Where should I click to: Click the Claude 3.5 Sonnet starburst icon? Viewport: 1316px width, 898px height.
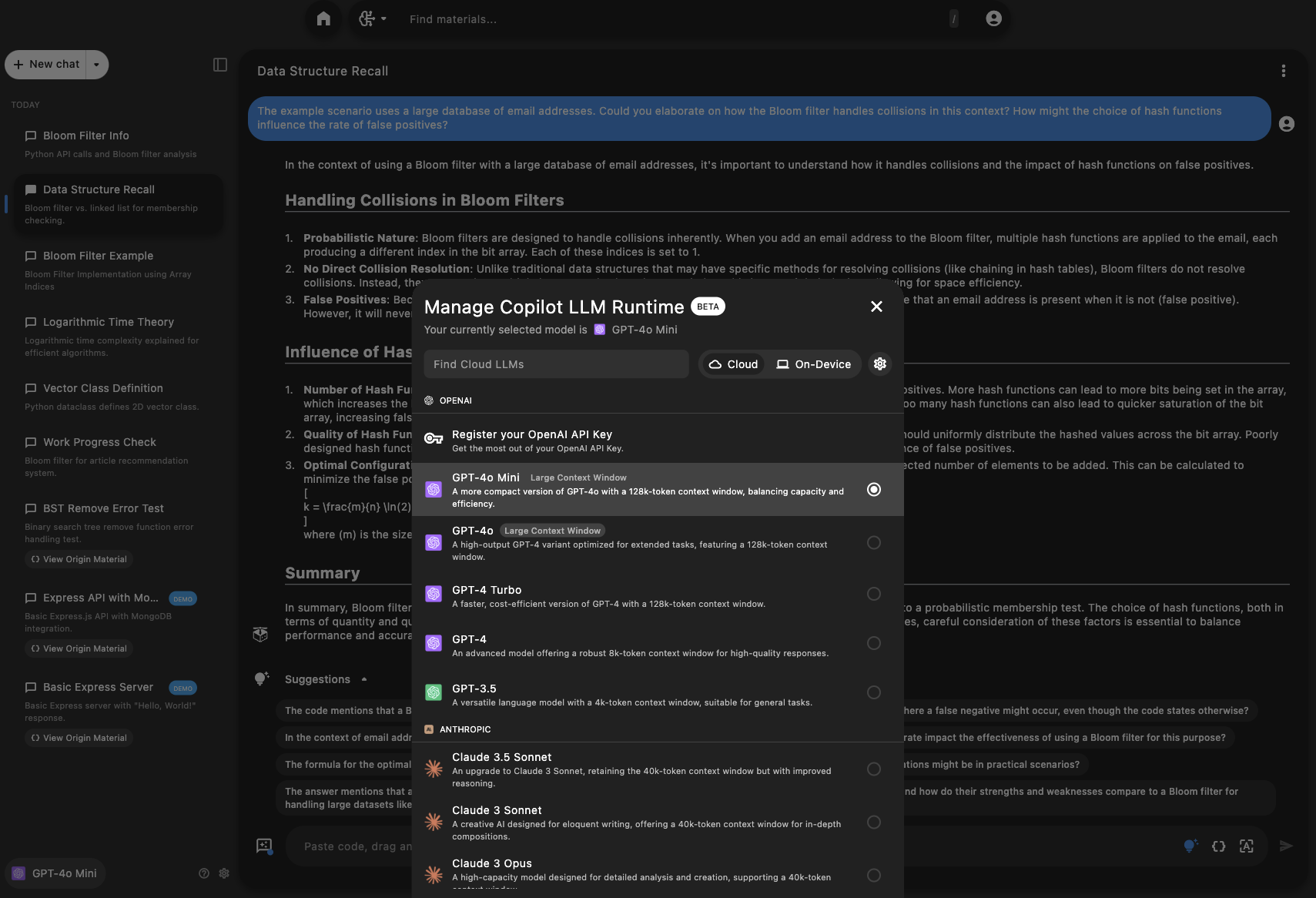[x=434, y=769]
